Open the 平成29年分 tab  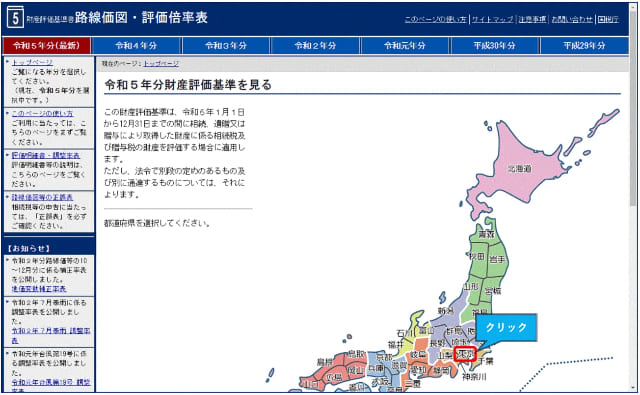[x=584, y=46]
